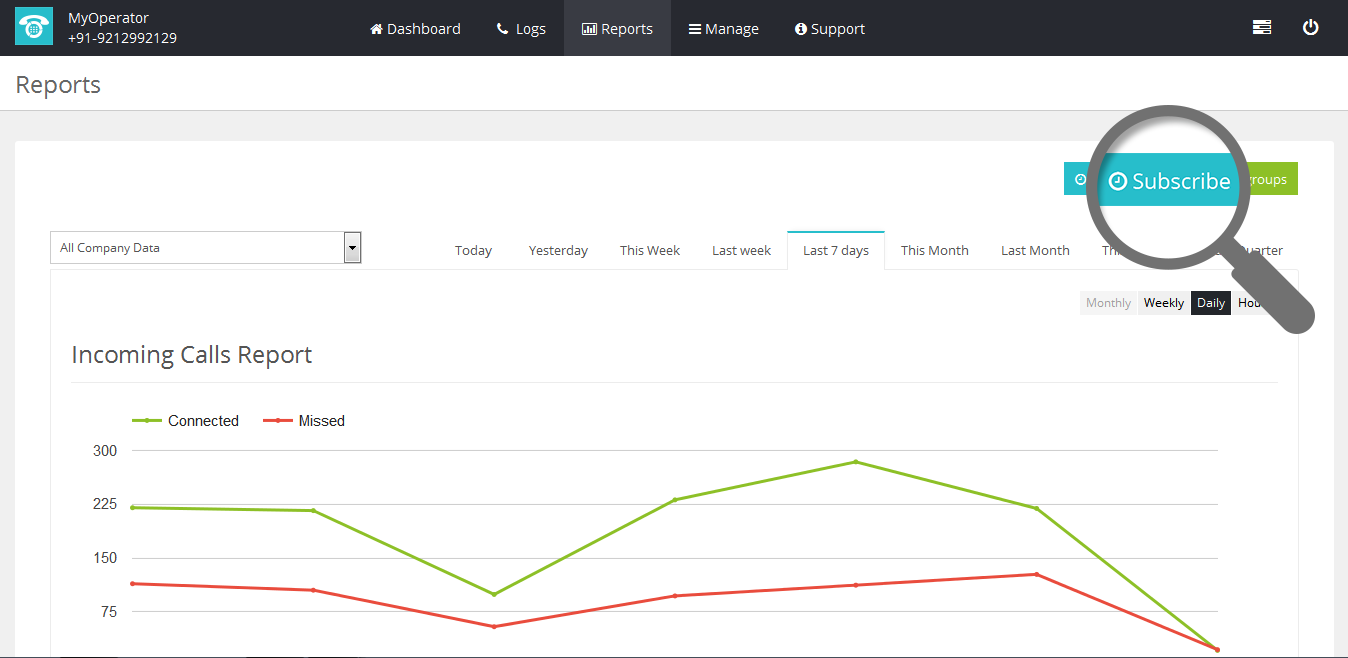Screen dimensions: 1348x658
Task: Click the 300 axis label
Action: [105, 451]
